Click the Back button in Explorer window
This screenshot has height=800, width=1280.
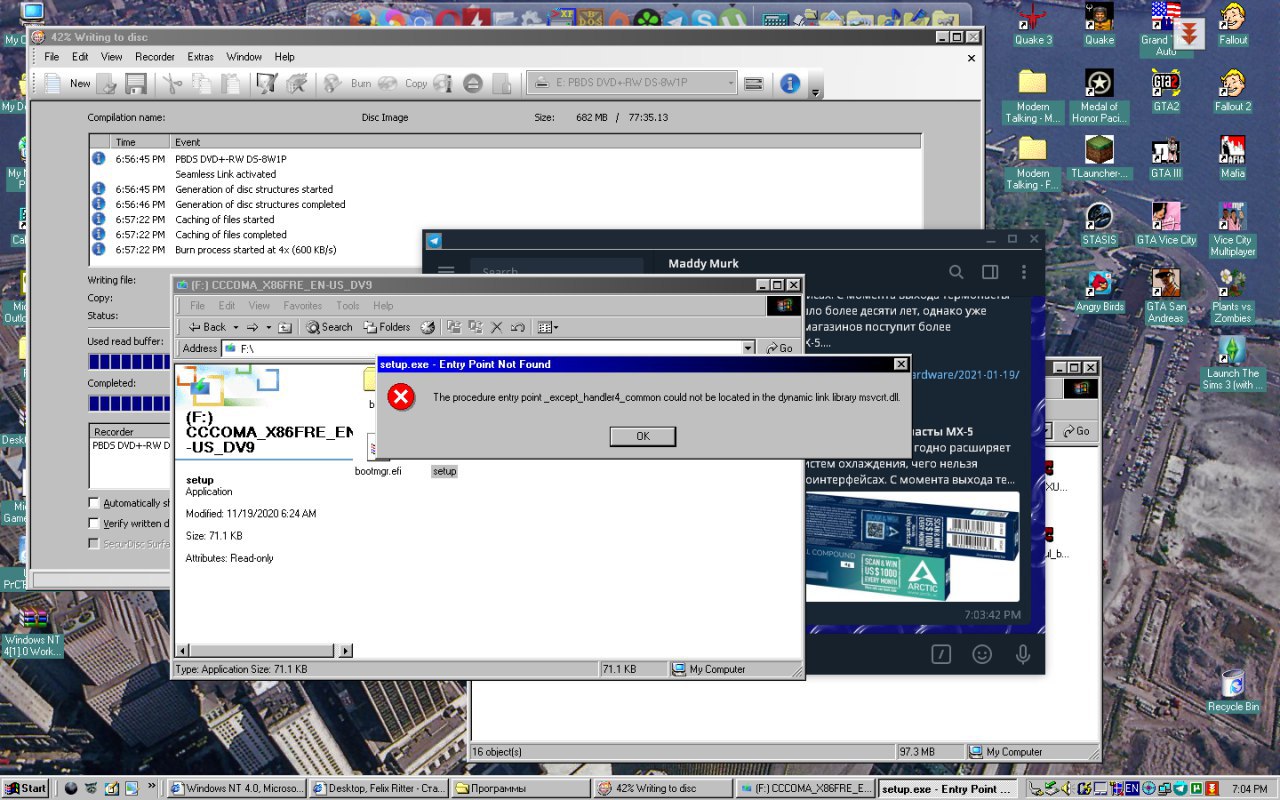208,327
